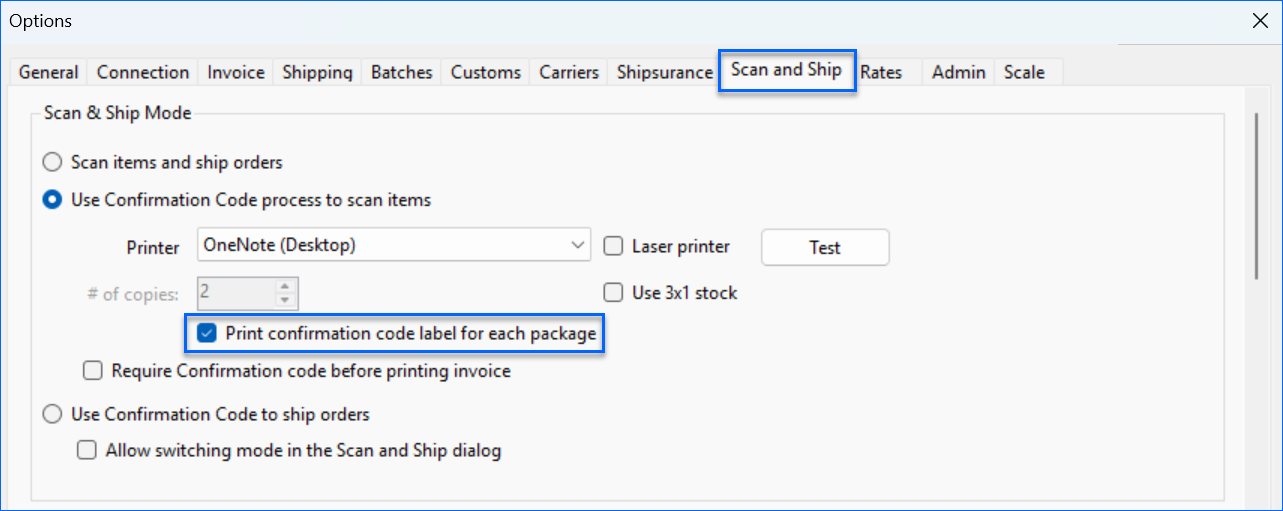This screenshot has height=511, width=1283.
Task: Open the Batches tab
Action: [401, 73]
